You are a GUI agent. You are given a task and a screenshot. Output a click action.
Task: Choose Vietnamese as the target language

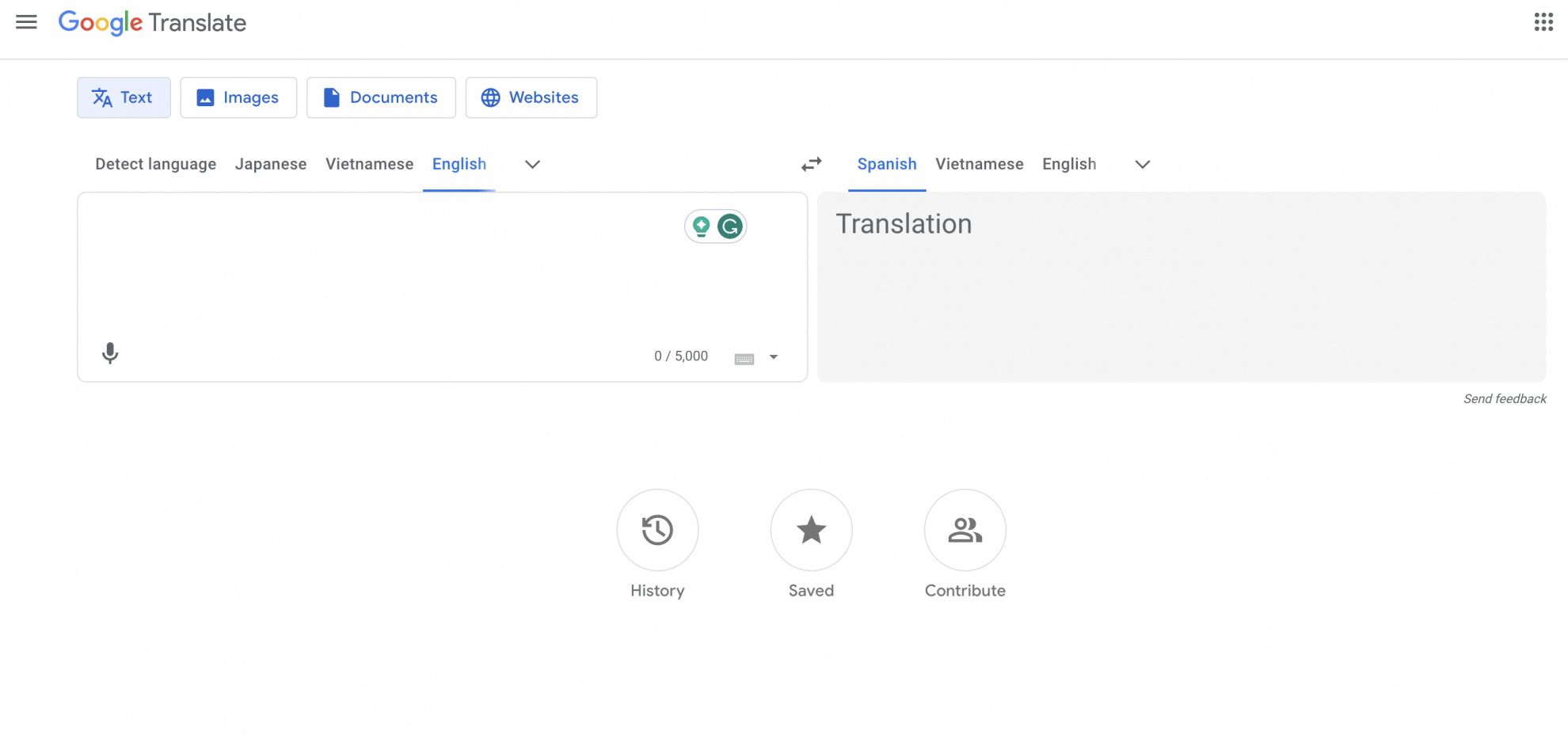click(979, 164)
